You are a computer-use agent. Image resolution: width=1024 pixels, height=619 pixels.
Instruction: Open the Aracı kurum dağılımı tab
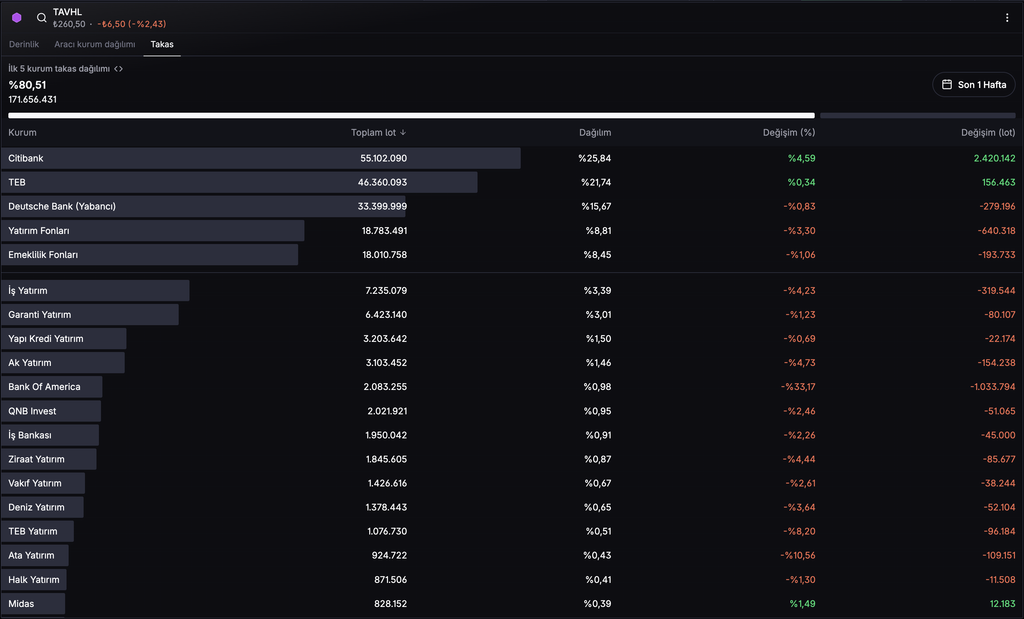click(x=95, y=44)
